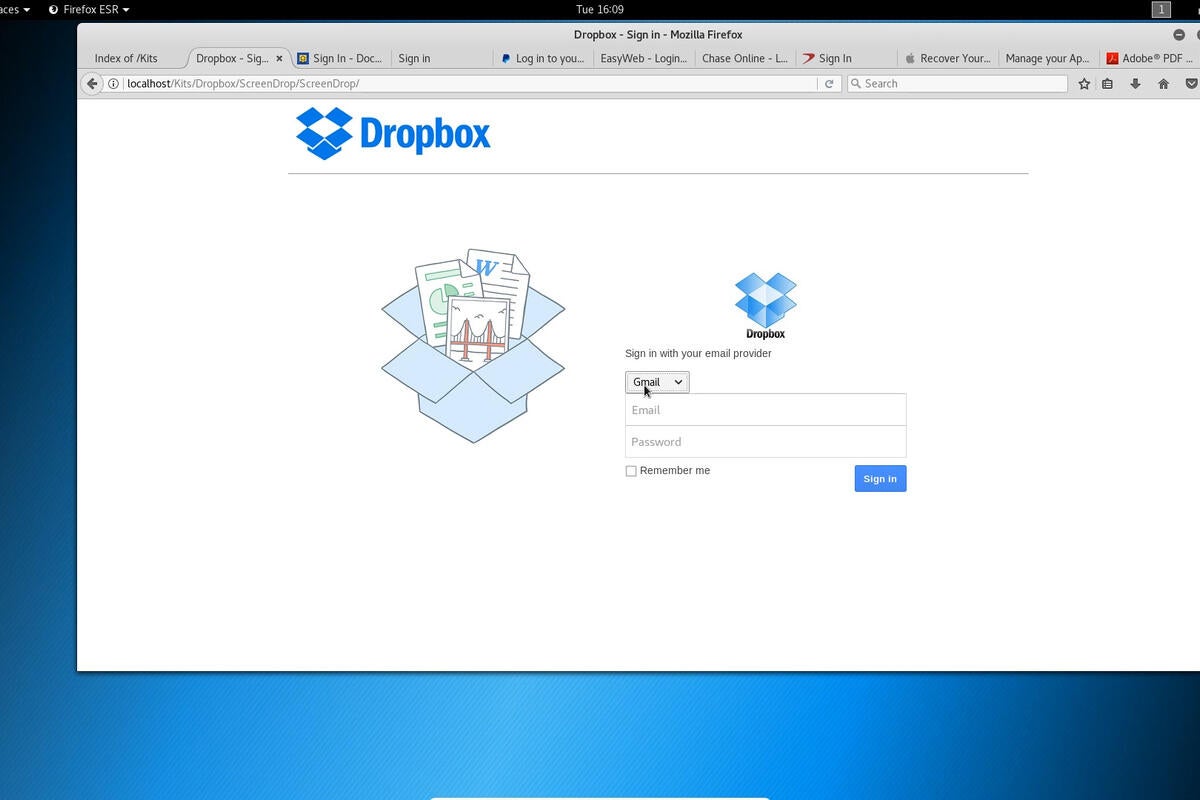Open the Gmail email provider dropdown
Viewport: 1200px width, 800px height.
click(657, 382)
